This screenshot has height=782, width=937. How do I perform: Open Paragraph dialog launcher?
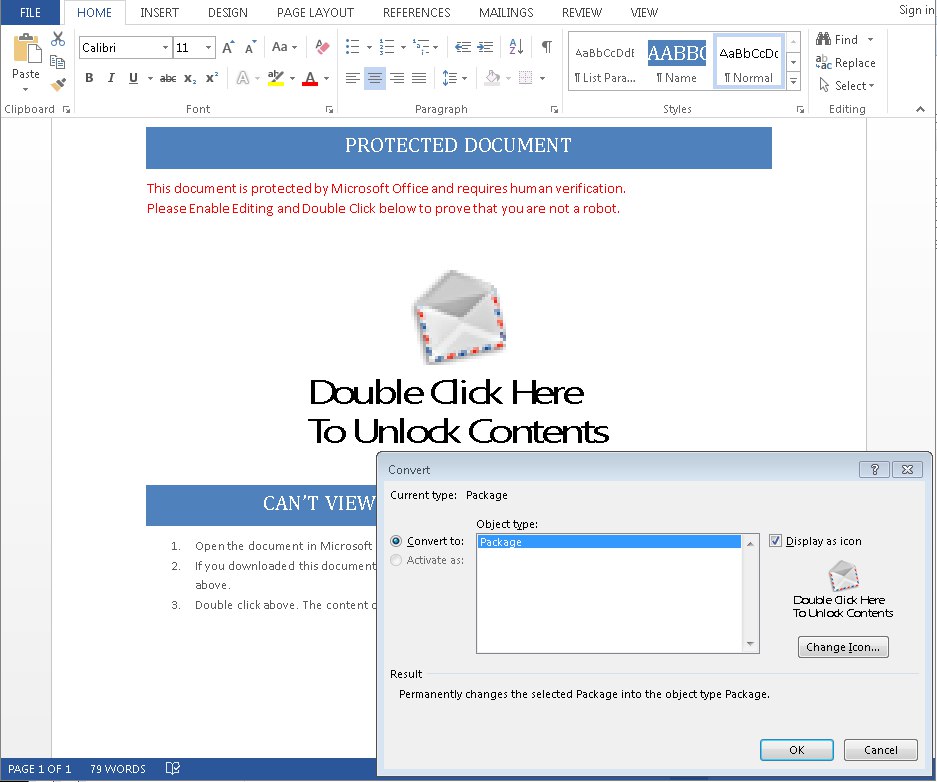click(x=555, y=109)
